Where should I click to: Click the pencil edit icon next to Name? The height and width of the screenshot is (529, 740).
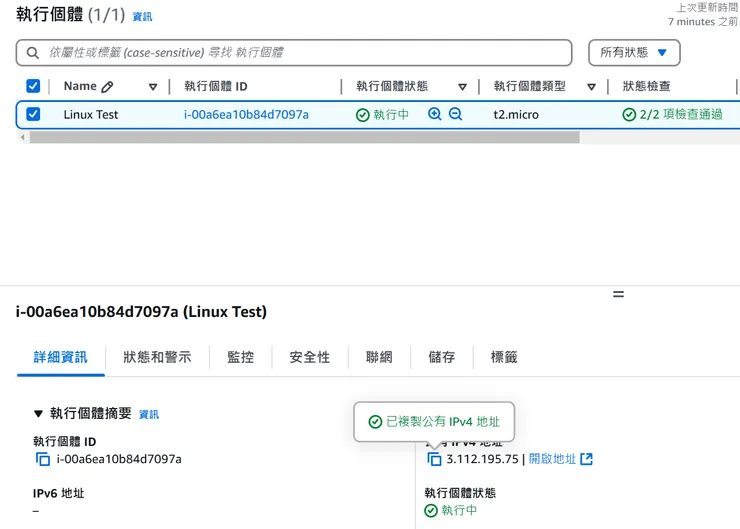click(x=107, y=87)
